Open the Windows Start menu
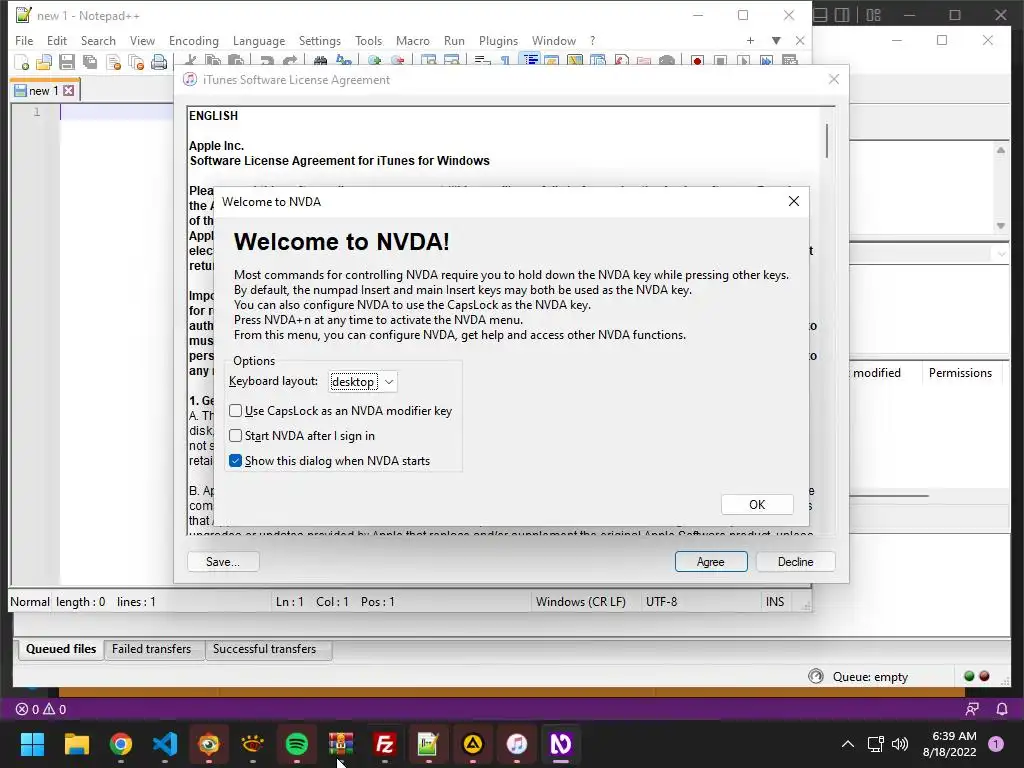The height and width of the screenshot is (768, 1024). [x=32, y=744]
